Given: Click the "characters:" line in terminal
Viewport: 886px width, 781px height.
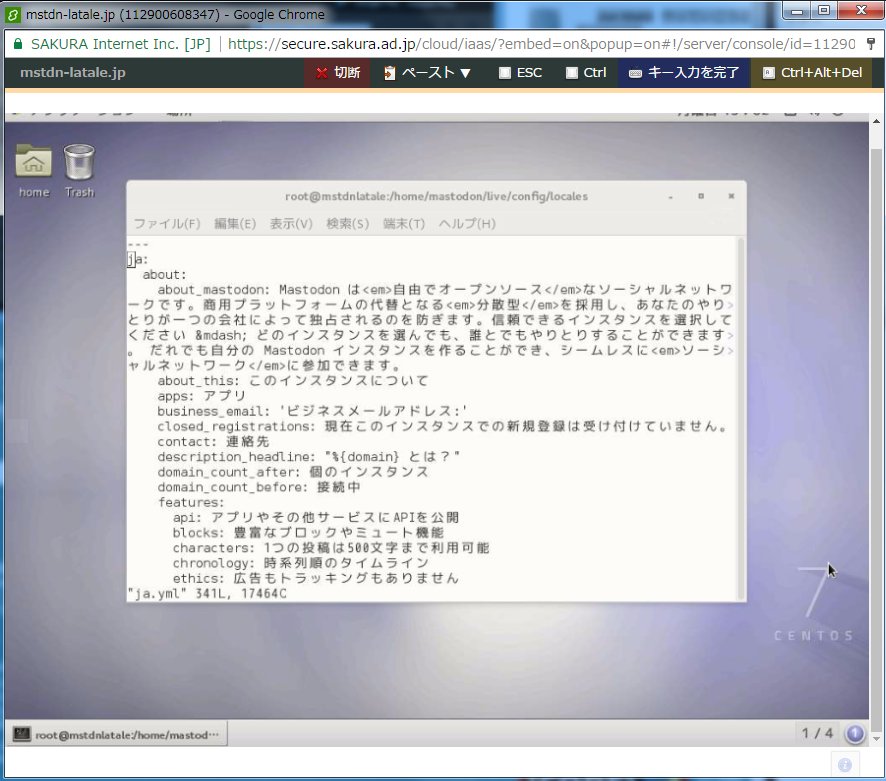Looking at the screenshot, I should [x=331, y=548].
